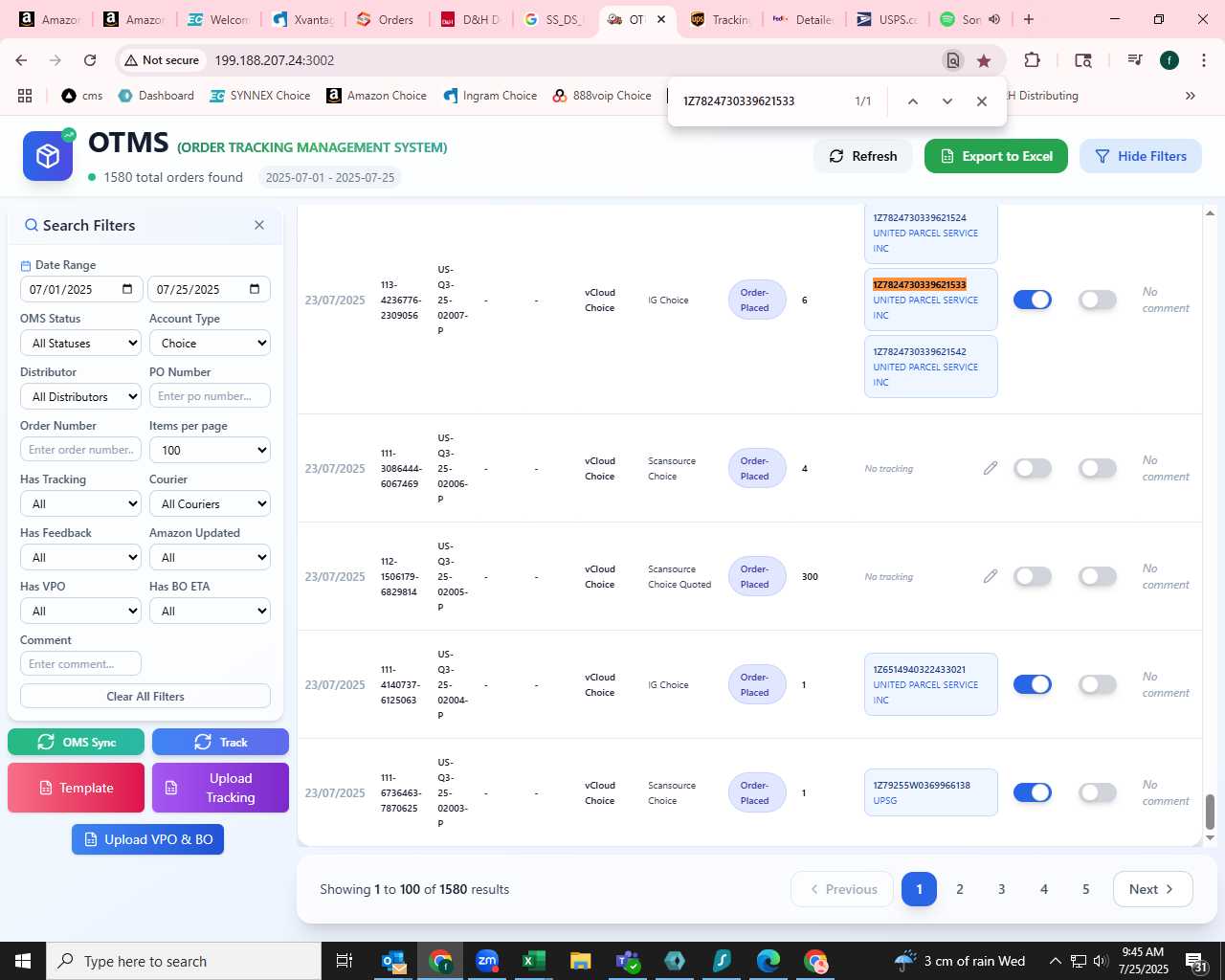Screen dimensions: 1225x980
Task: Open the Courier dropdown
Action: click(210, 503)
